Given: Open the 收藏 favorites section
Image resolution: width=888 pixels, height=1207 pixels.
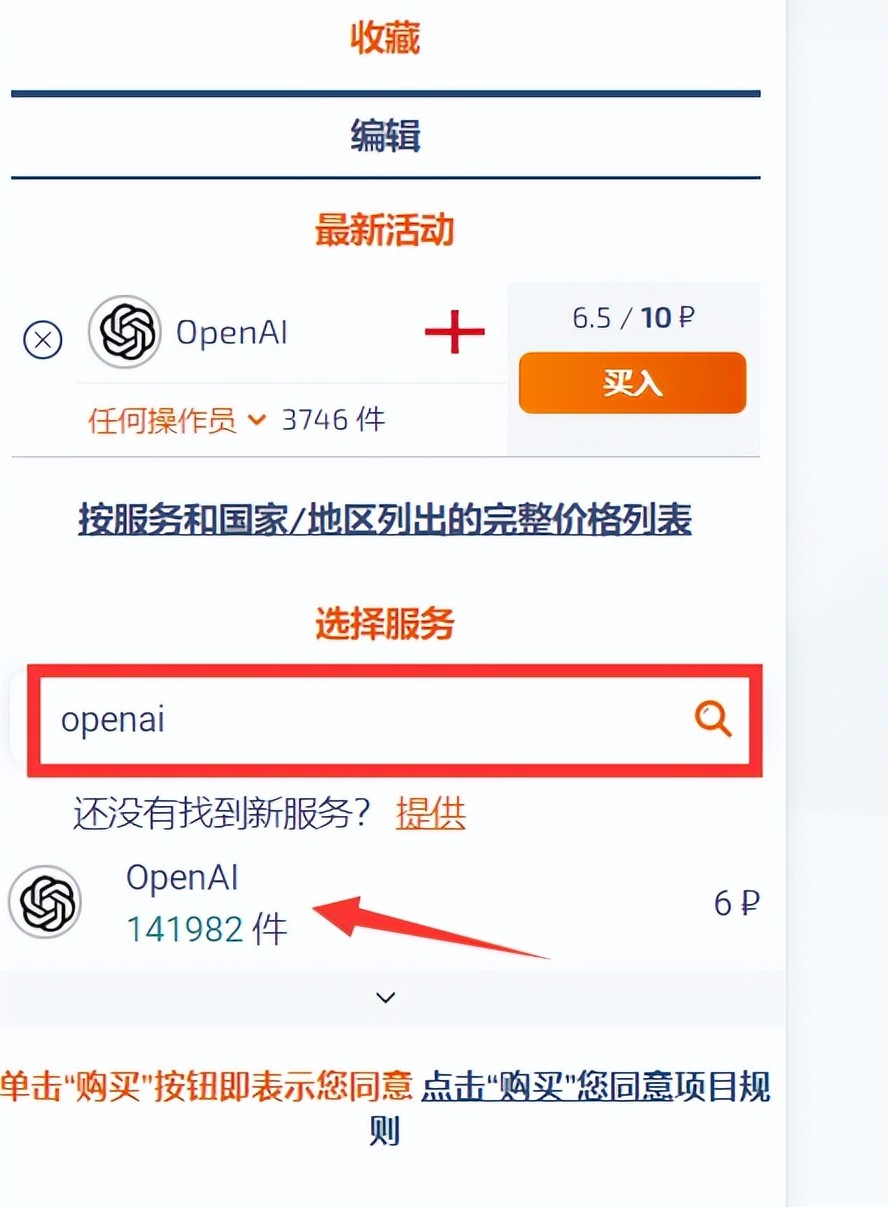Looking at the screenshot, I should [385, 38].
